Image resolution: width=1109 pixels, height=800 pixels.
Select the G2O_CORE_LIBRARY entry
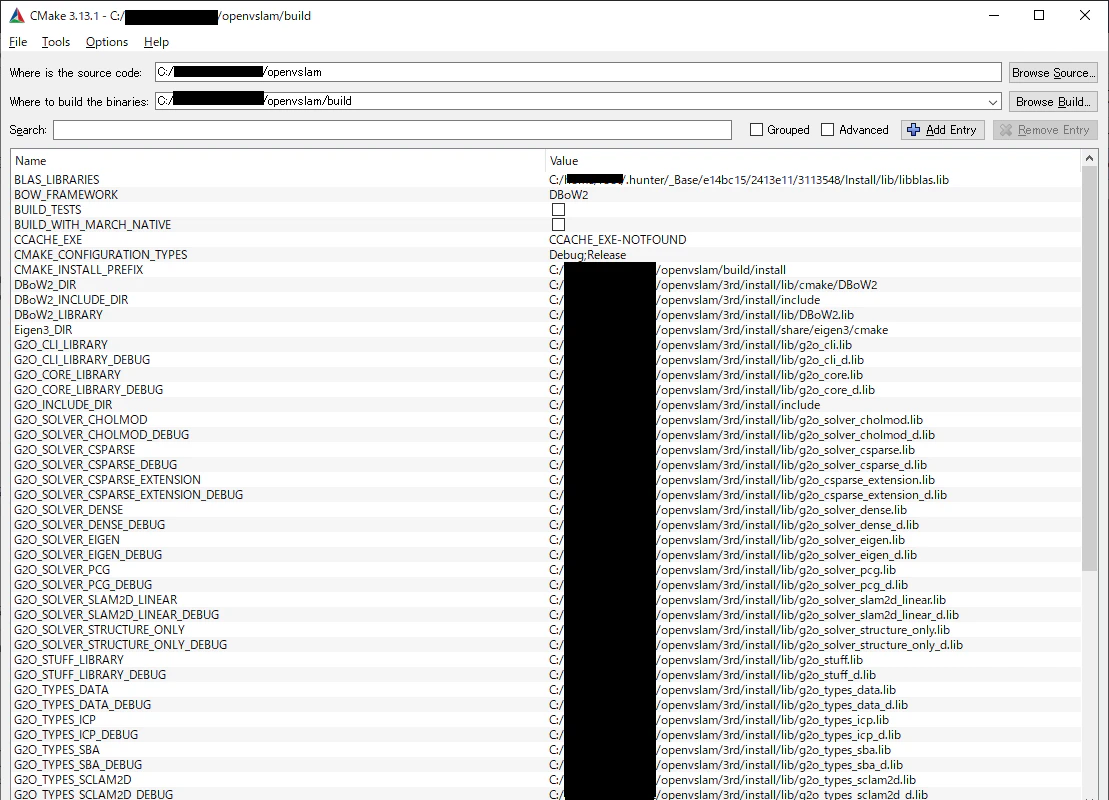pos(67,375)
